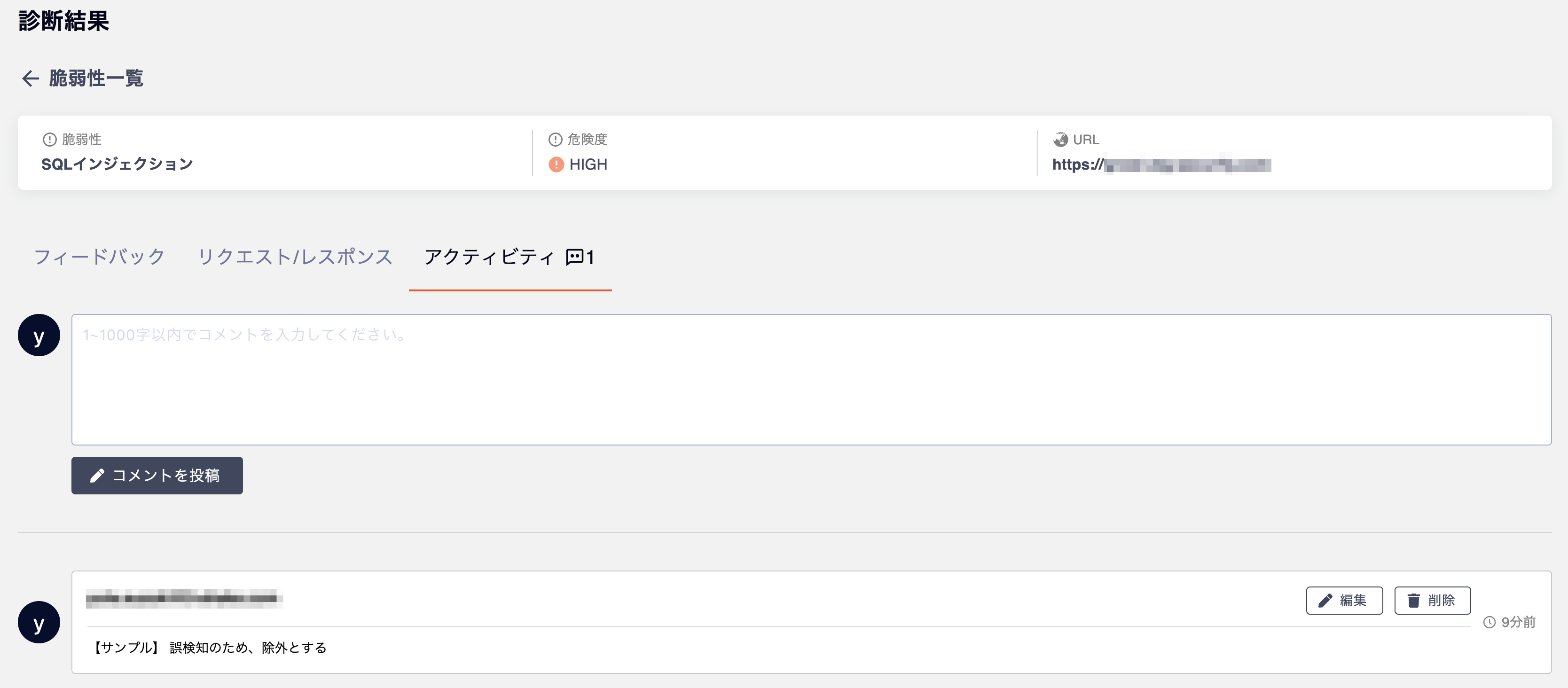Screen dimensions: 1568x688
Task: Select the アクティビティ tab
Action: [488, 258]
